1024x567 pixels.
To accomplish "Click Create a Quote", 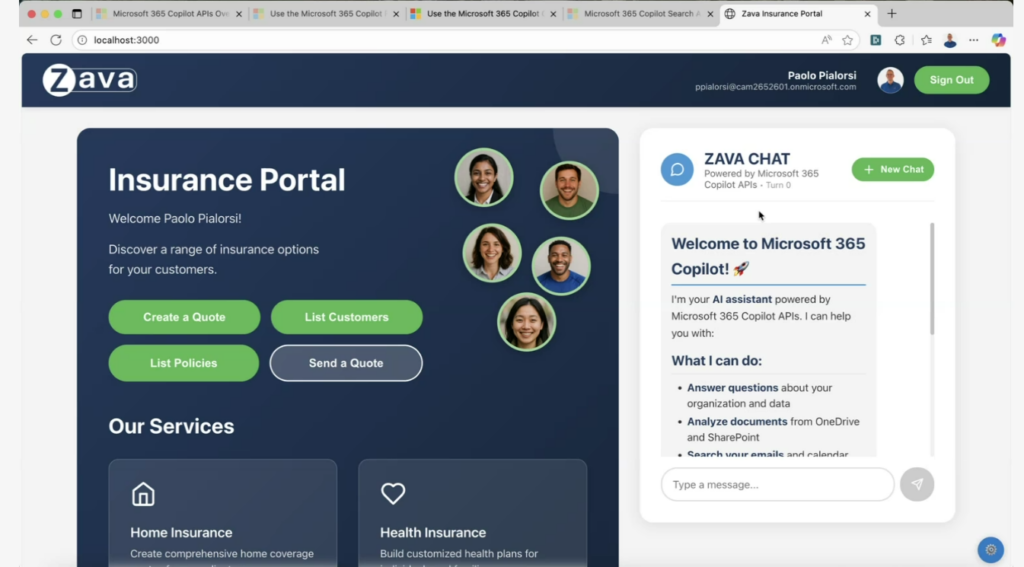I will coord(184,317).
